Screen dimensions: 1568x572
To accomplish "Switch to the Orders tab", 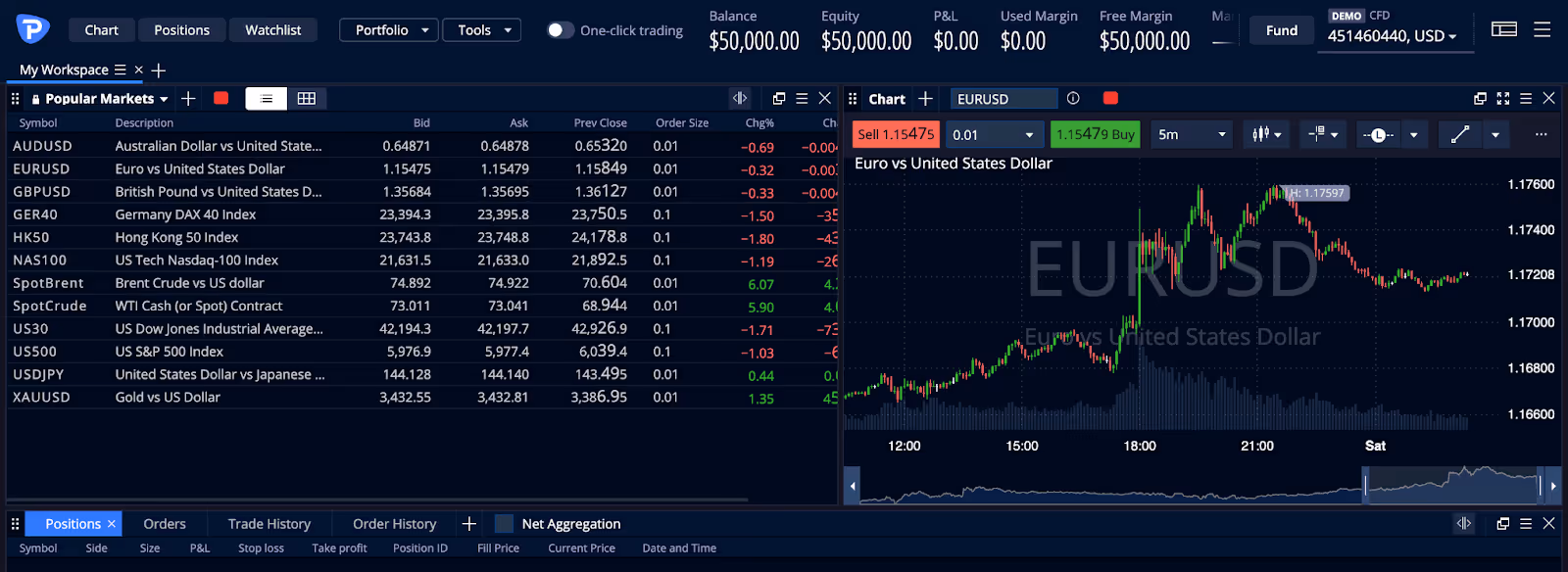I will pyautogui.click(x=165, y=524).
